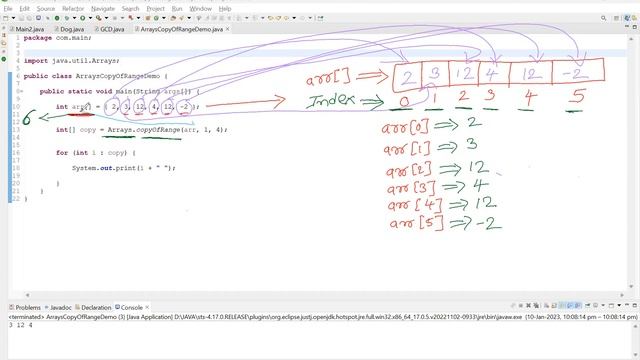
Task: Open the Open Console dropdown arrow
Action: click(x=619, y=305)
